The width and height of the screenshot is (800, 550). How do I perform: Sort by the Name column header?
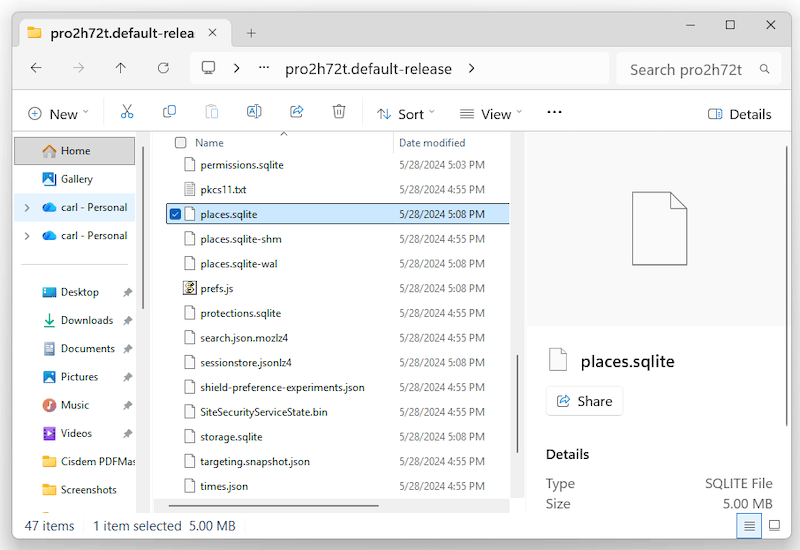[x=209, y=143]
